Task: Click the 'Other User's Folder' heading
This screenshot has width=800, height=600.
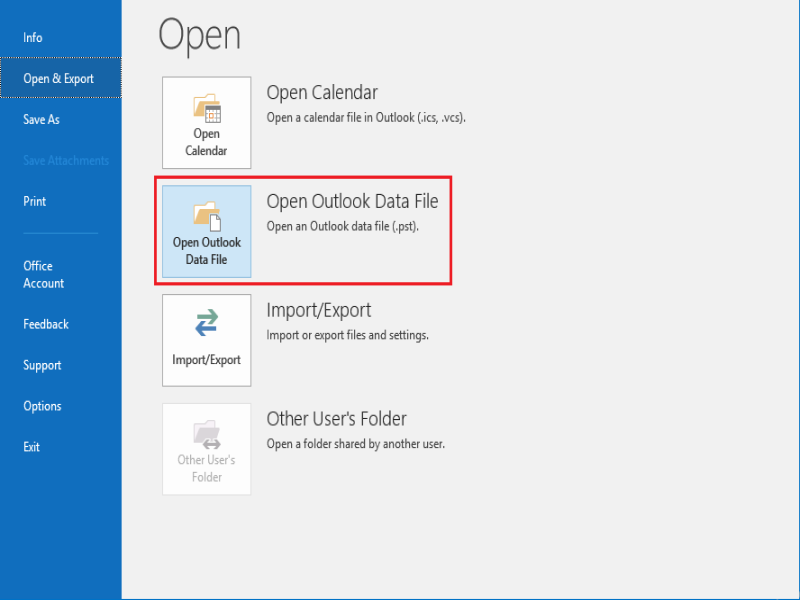Action: click(x=336, y=419)
